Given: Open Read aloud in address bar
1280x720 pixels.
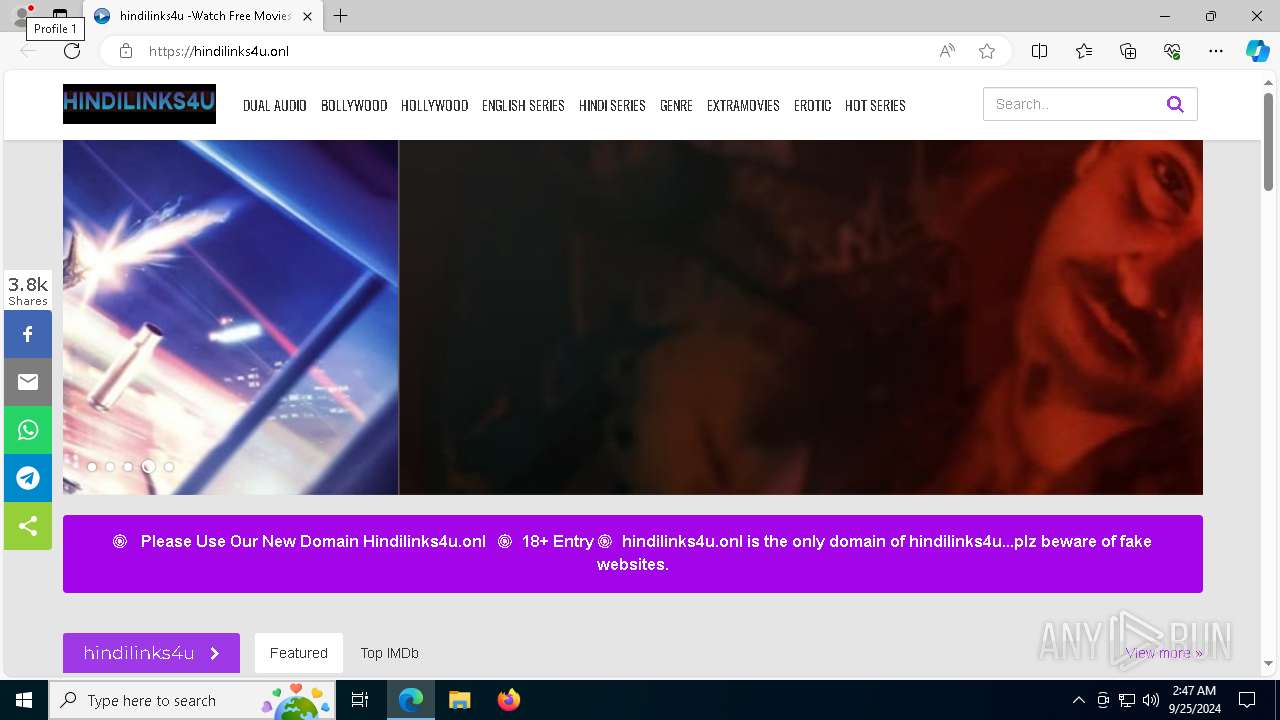Looking at the screenshot, I should [x=946, y=51].
